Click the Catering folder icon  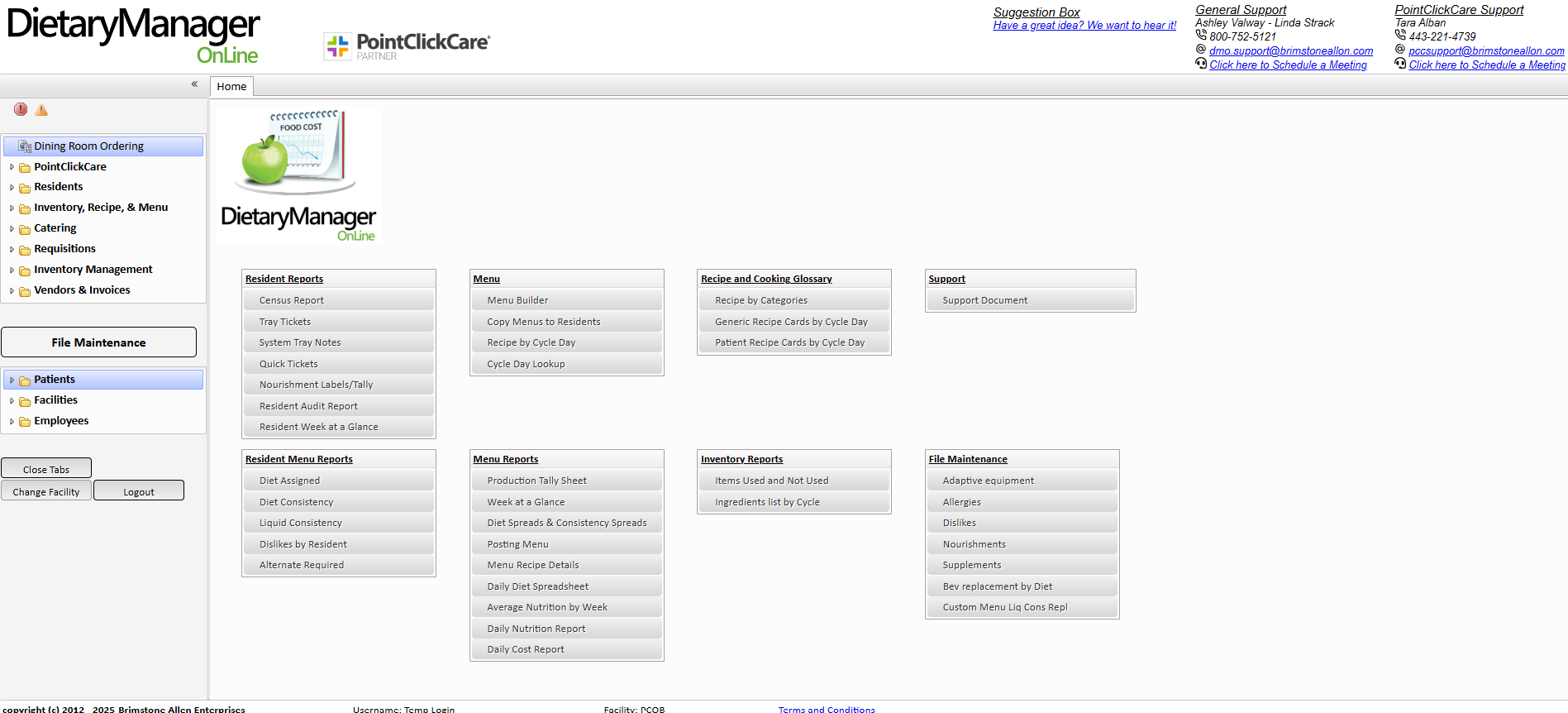point(25,229)
